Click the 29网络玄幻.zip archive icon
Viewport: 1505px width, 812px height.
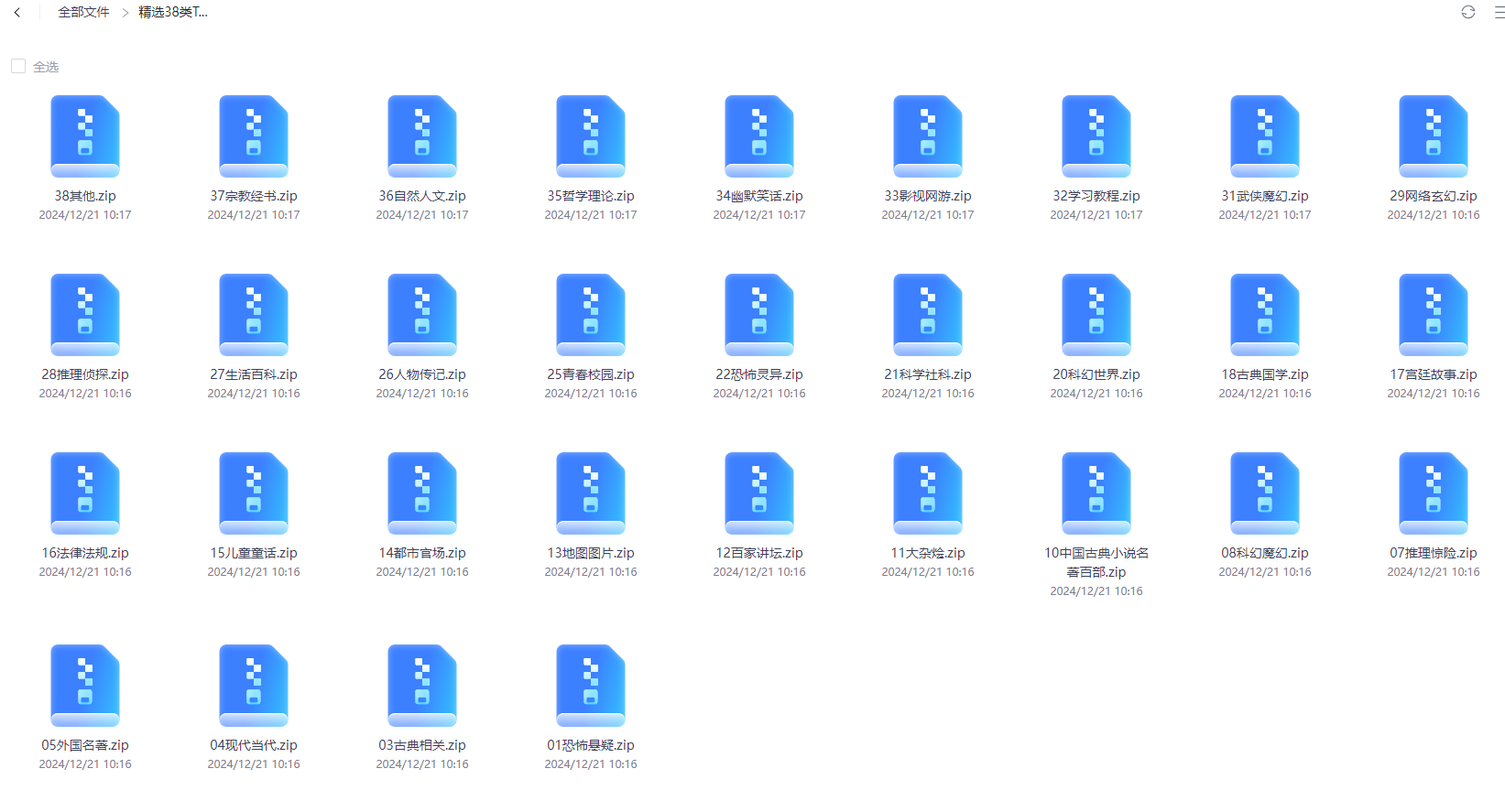pos(1434,136)
